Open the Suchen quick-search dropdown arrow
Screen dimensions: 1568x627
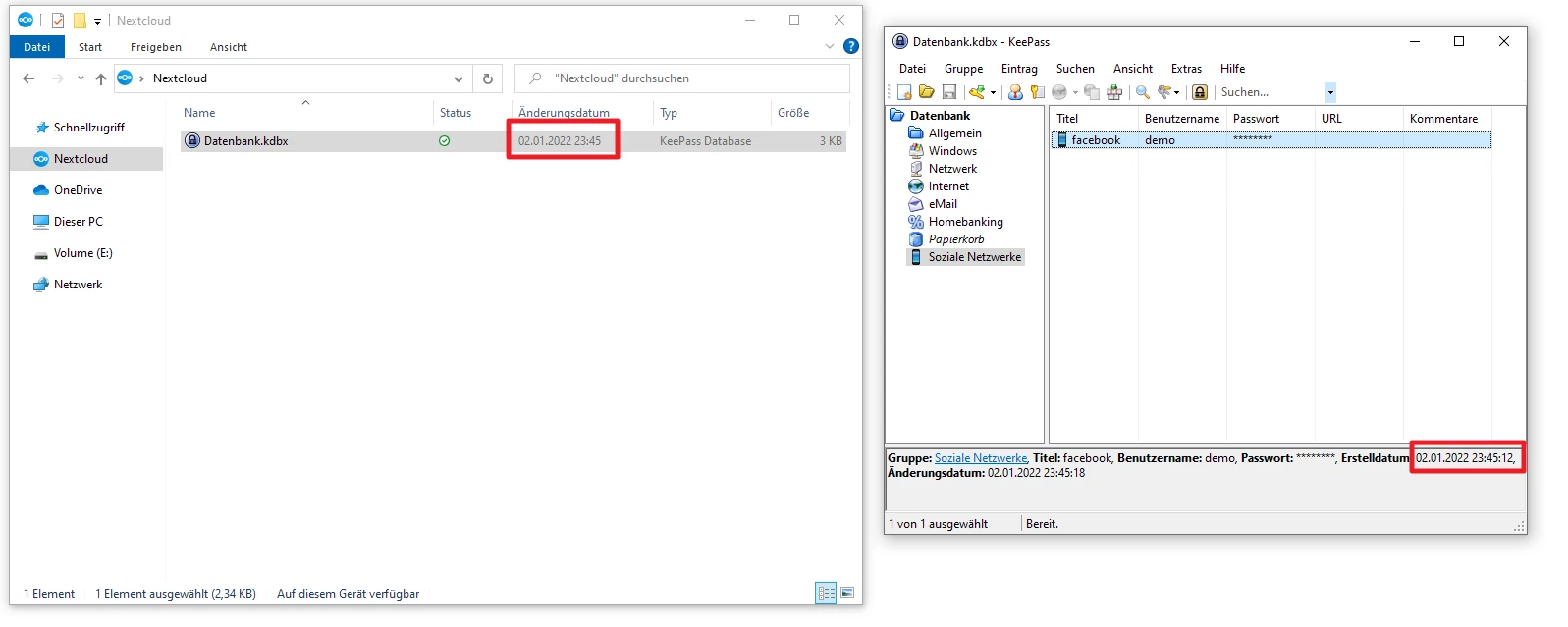[x=1330, y=92]
